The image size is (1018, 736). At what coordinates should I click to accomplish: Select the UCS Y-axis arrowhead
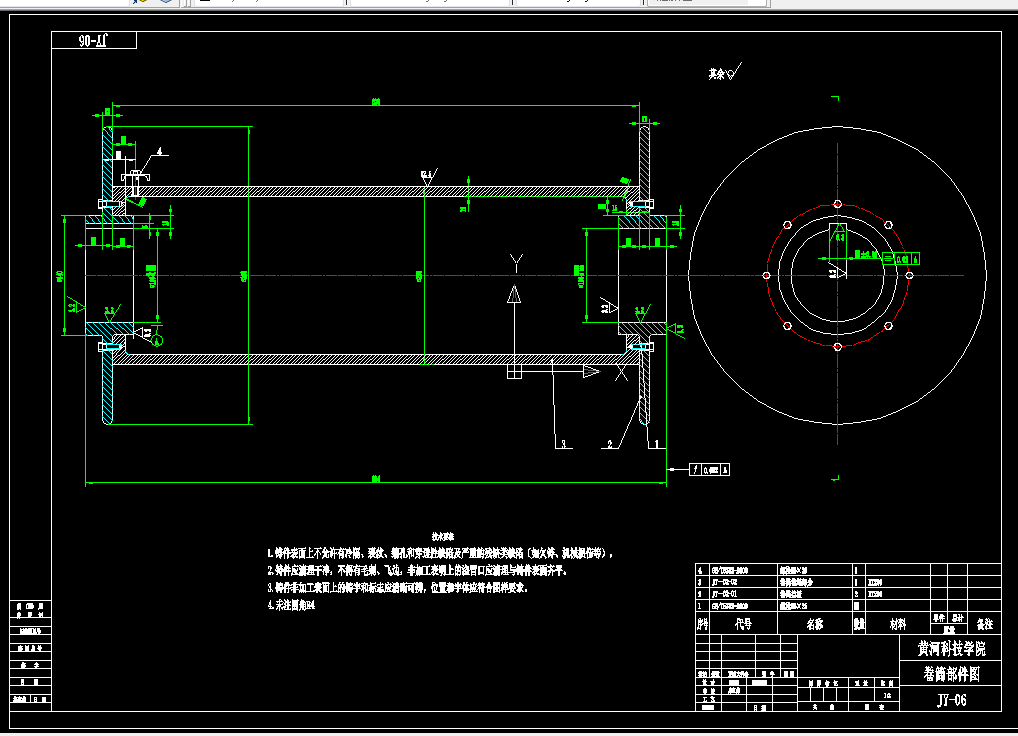click(514, 295)
